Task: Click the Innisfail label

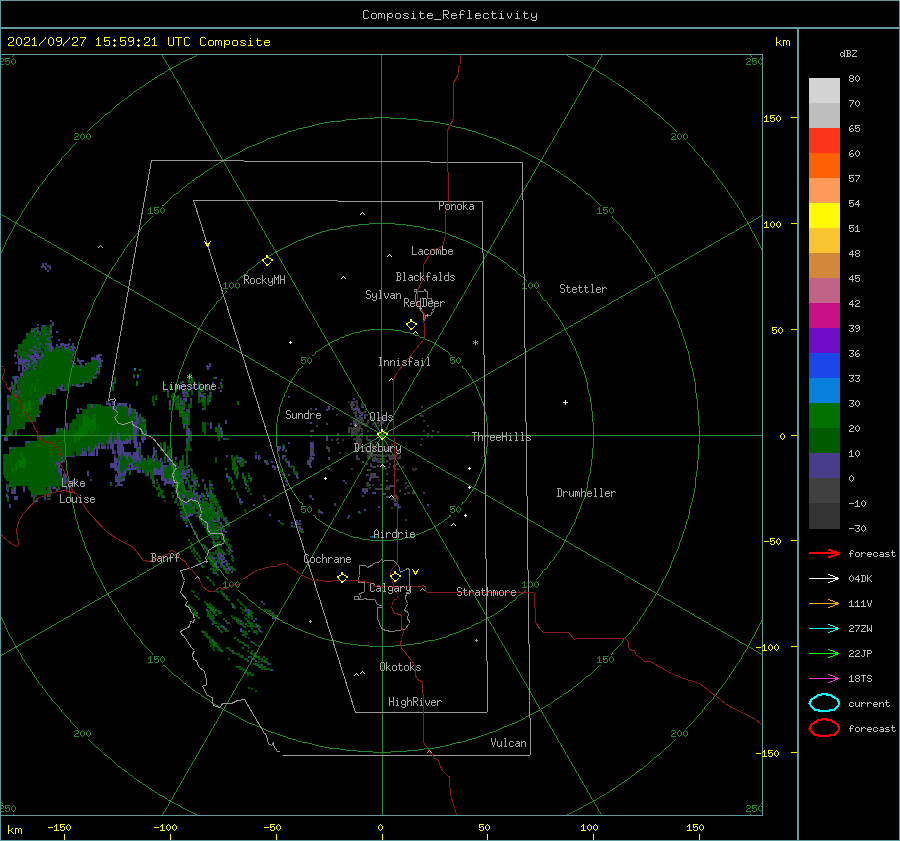Action: (404, 362)
